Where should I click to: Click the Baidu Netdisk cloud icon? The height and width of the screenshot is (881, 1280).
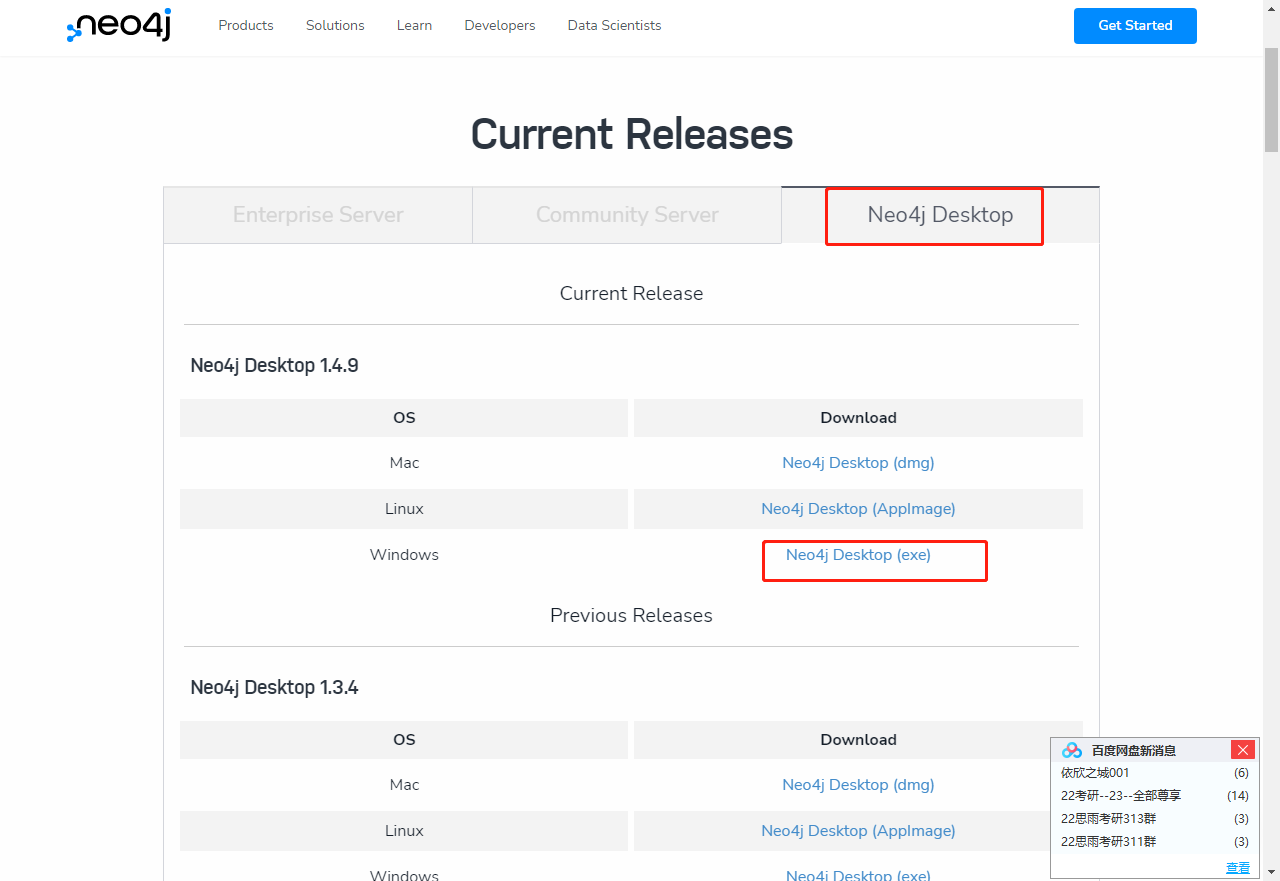coord(1072,750)
